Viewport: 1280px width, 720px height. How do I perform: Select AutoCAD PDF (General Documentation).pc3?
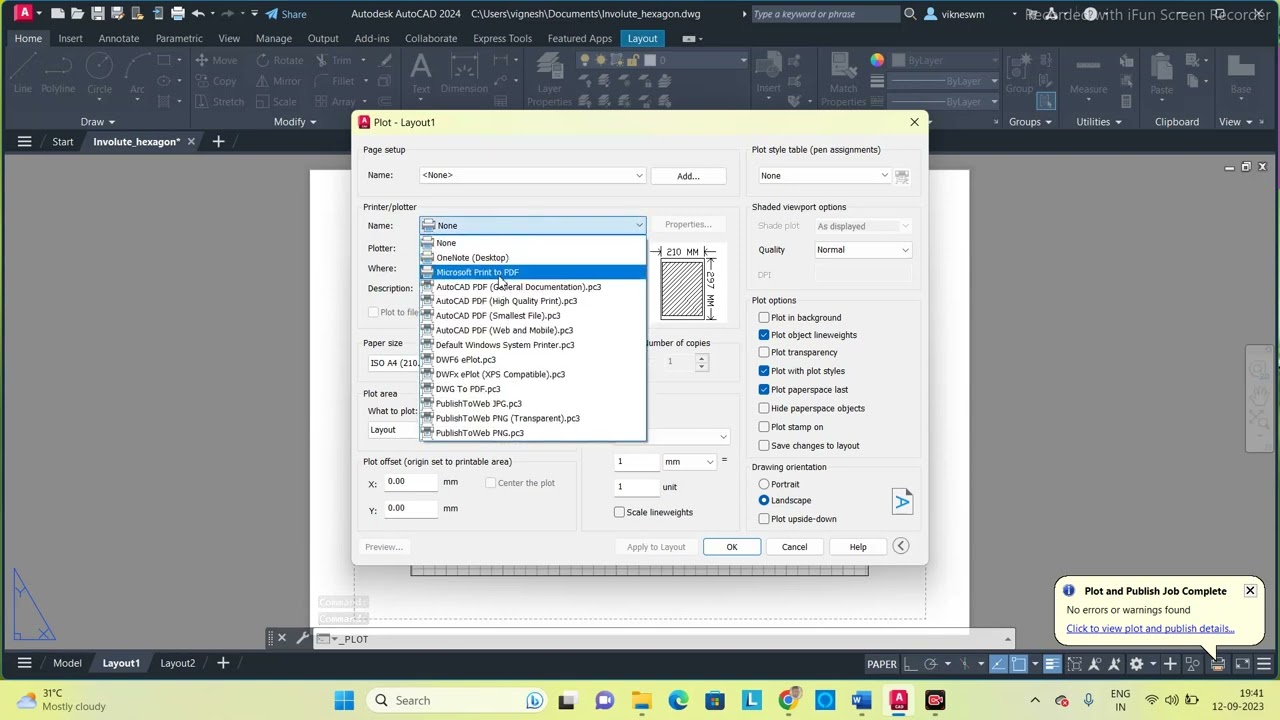(532, 287)
